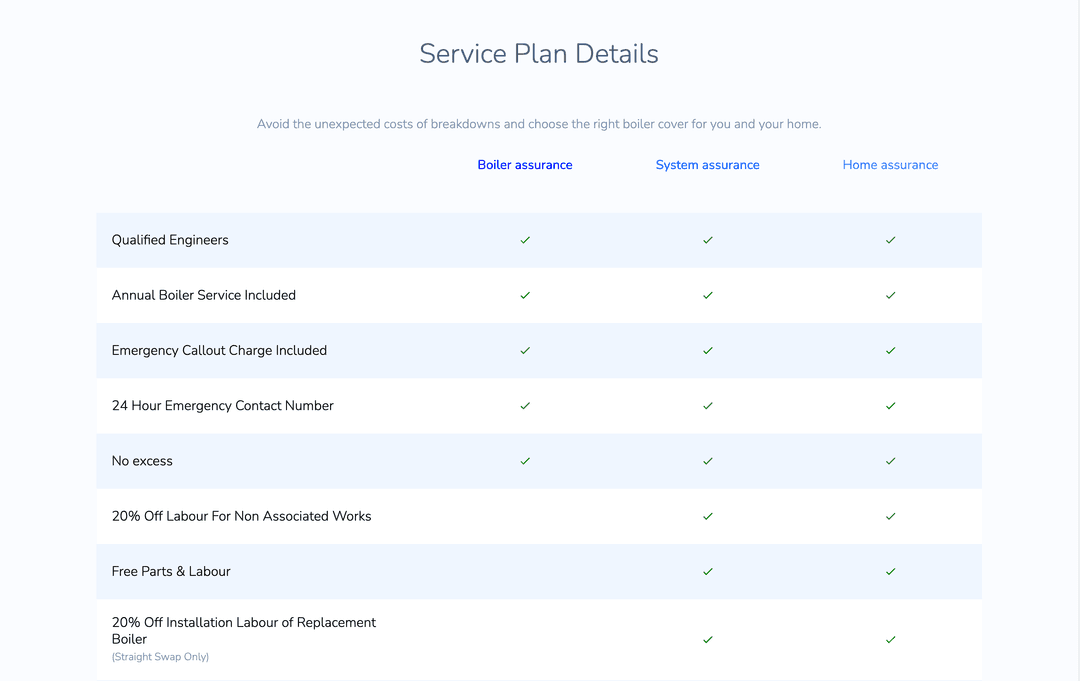Click the Annual Boiler Service Included row

click(203, 295)
